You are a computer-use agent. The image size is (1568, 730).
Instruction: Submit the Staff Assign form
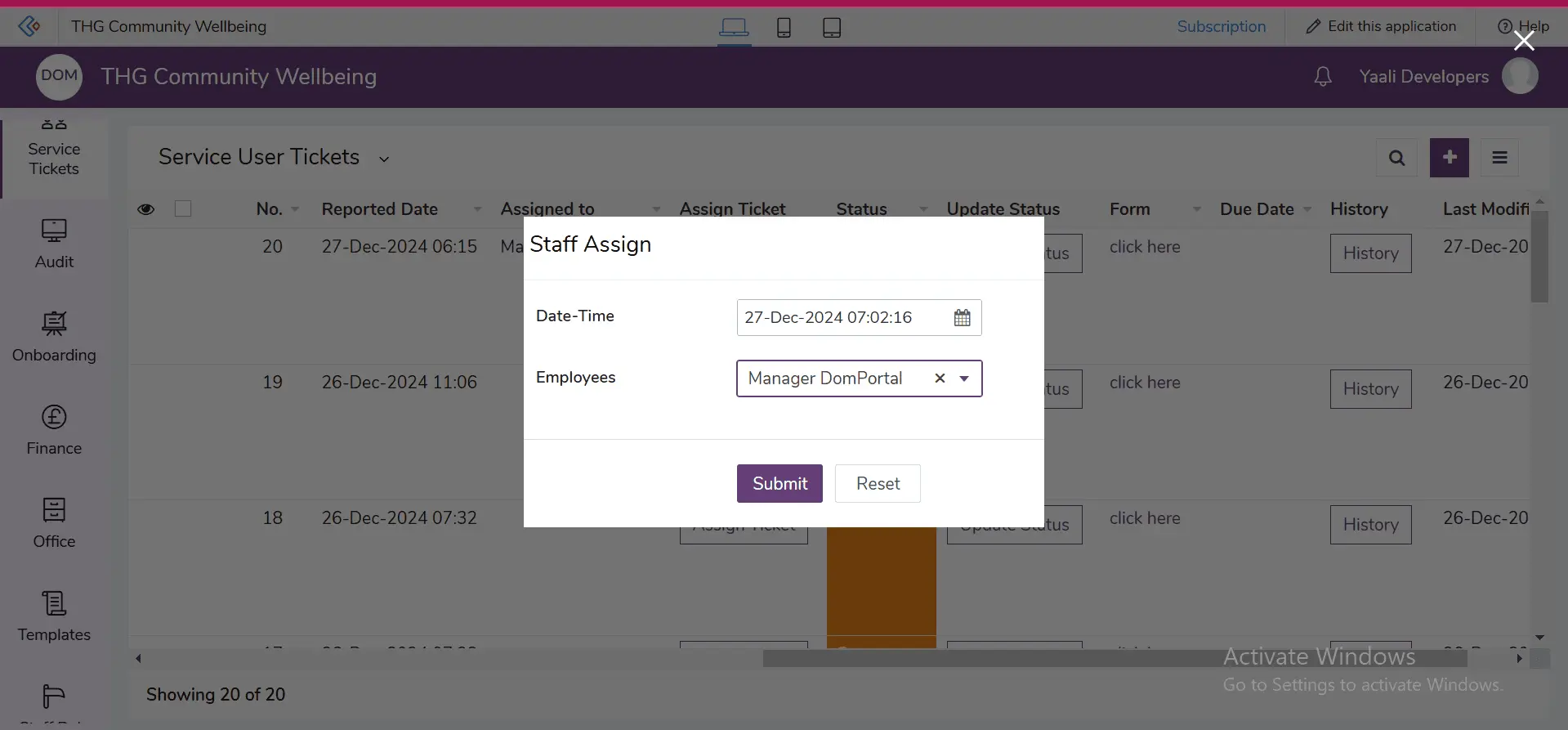coord(780,483)
